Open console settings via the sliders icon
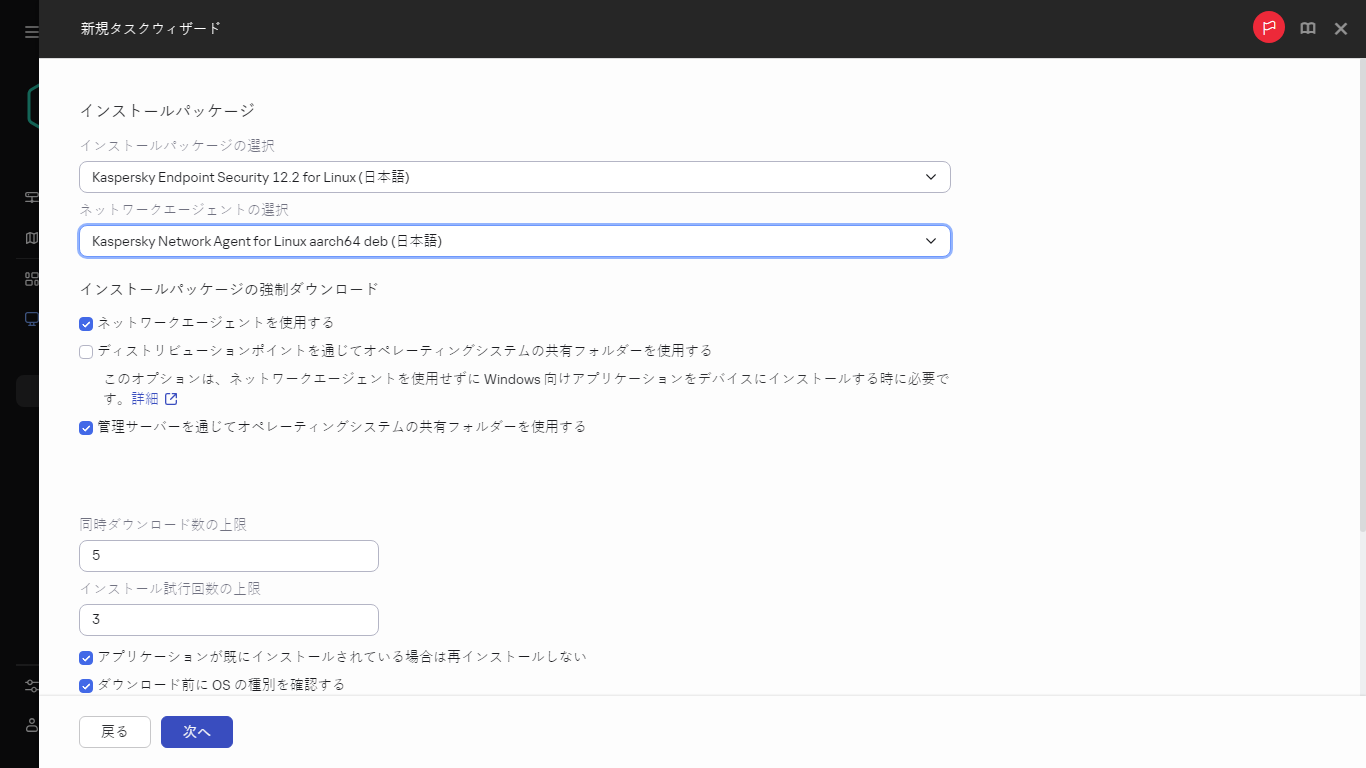The width and height of the screenshot is (1366, 768). point(30,685)
